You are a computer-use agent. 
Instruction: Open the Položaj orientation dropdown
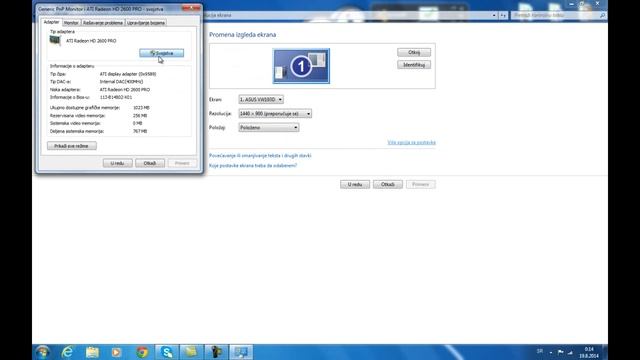269,128
